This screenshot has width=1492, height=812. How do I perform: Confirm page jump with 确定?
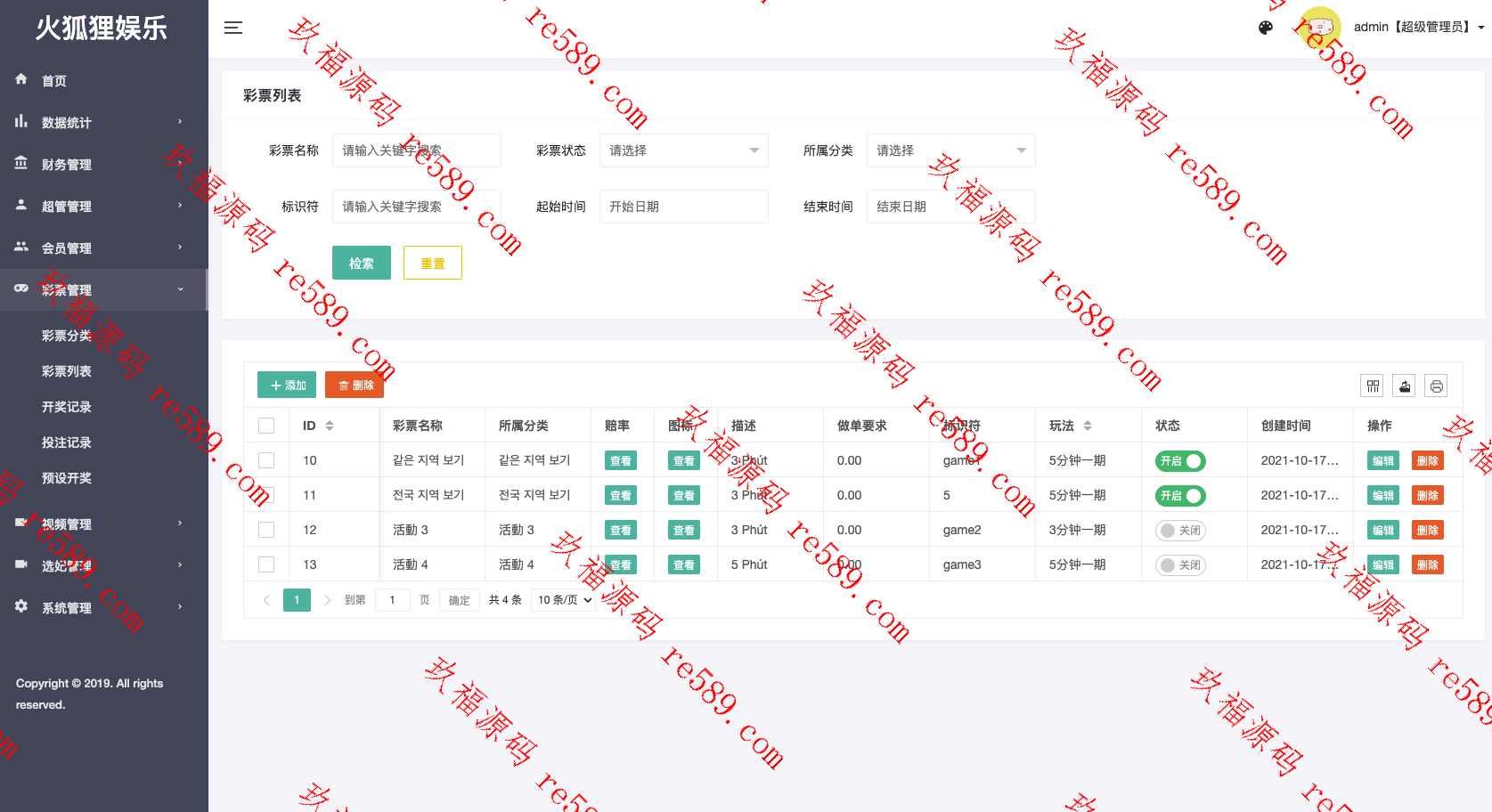point(460,600)
